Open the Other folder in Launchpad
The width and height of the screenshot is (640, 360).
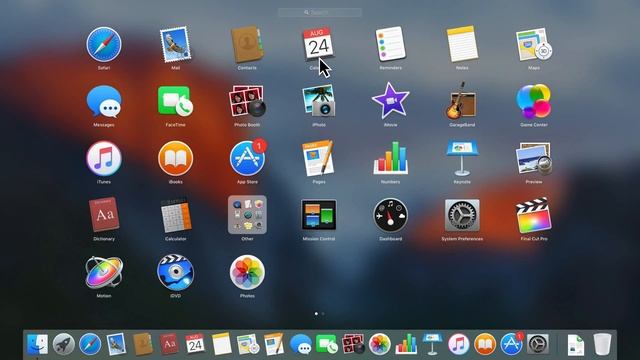pyautogui.click(x=247, y=215)
